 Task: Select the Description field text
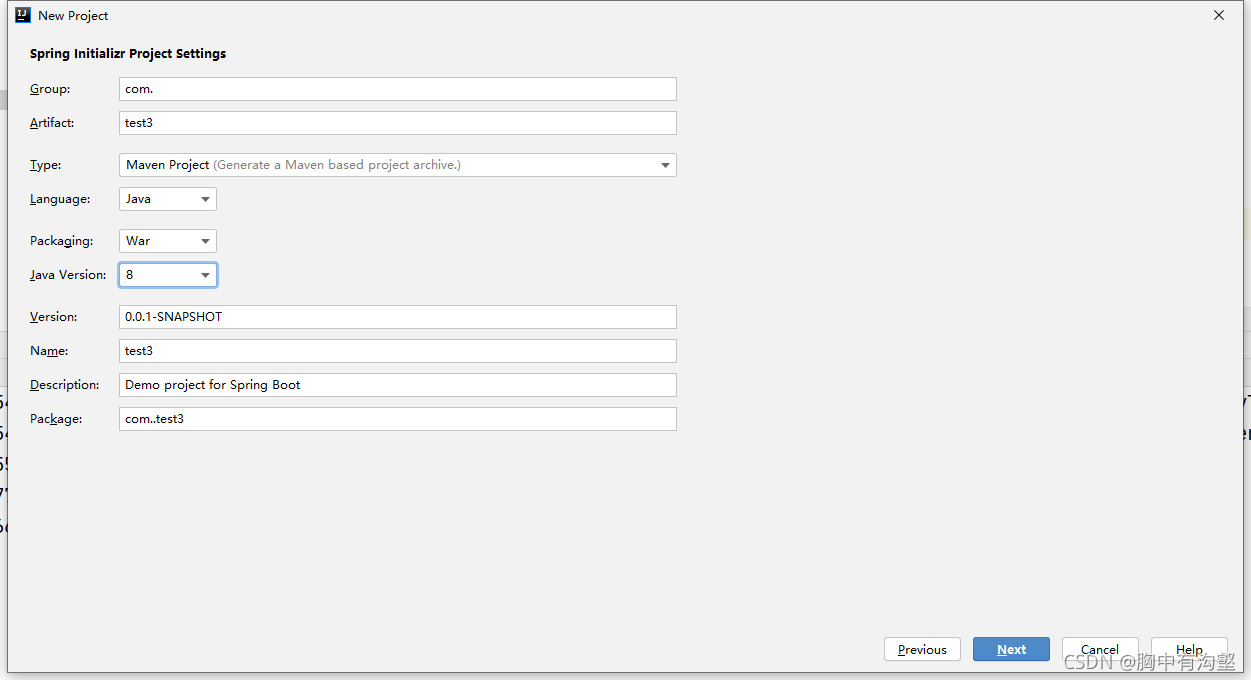click(397, 384)
